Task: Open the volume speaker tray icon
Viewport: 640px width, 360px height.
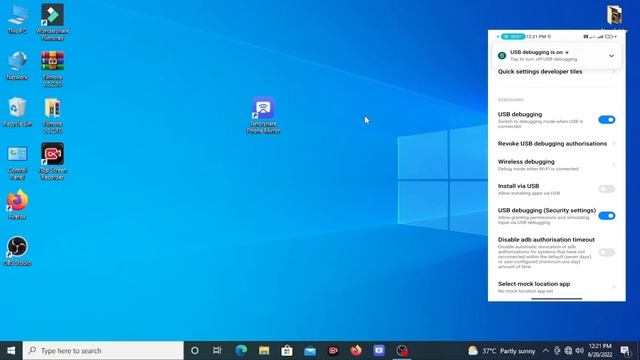Action: click(x=580, y=351)
